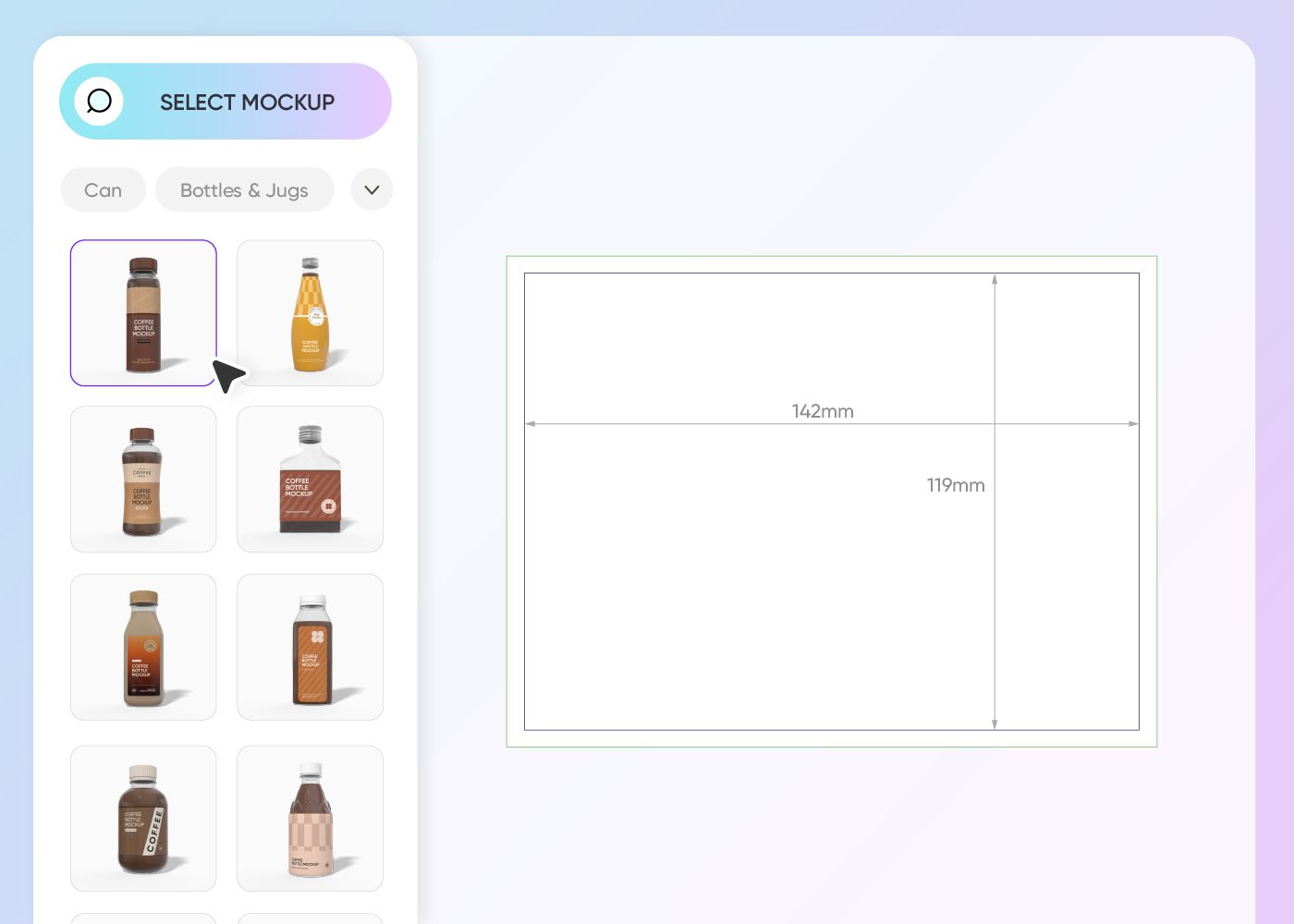
Task: Click the magnifier search icon in SELECT MOCKUP
Action: pos(99,102)
